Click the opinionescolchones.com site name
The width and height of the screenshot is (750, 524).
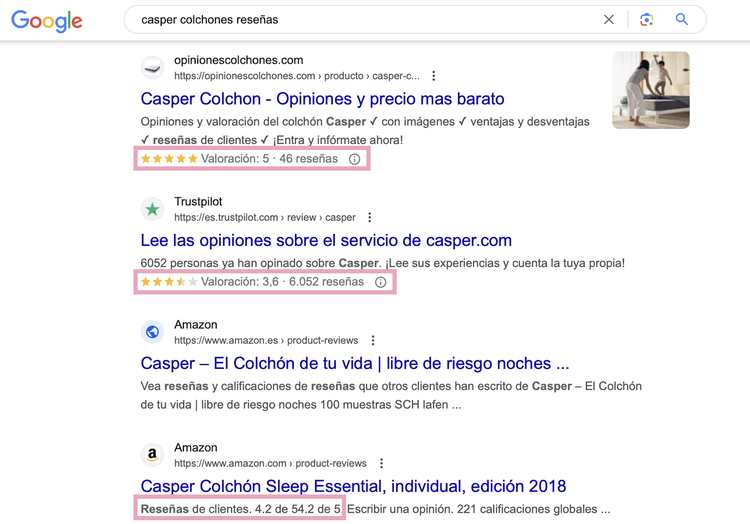tap(239, 60)
